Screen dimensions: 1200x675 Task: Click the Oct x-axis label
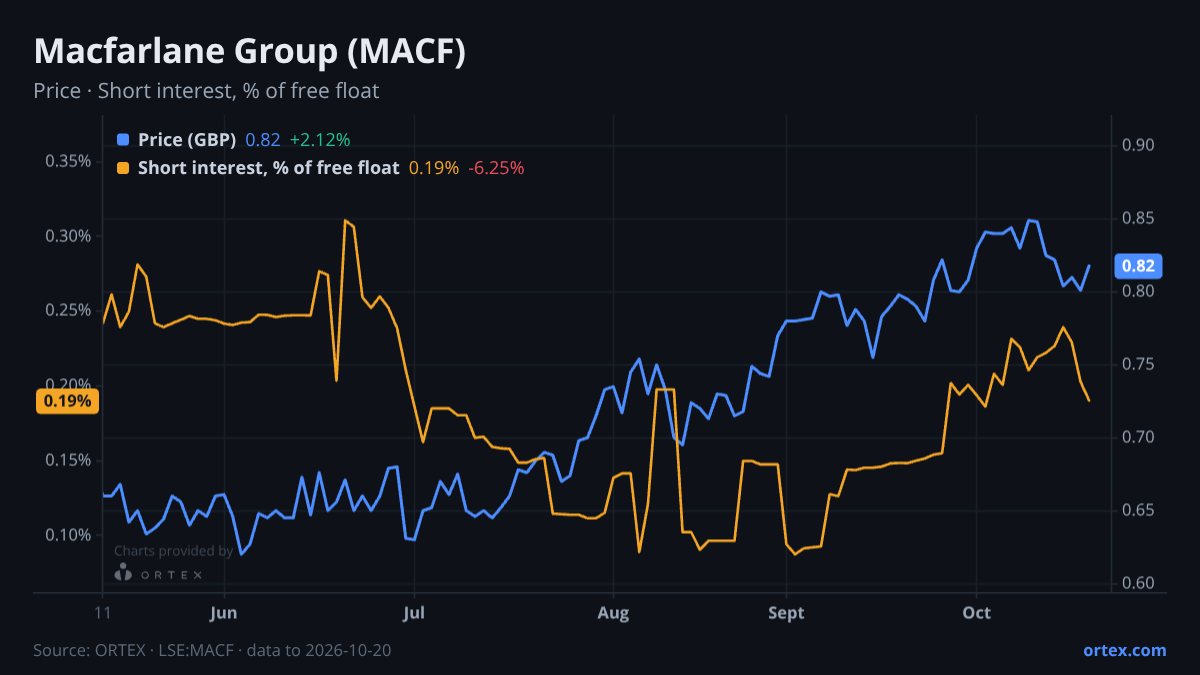(x=976, y=612)
